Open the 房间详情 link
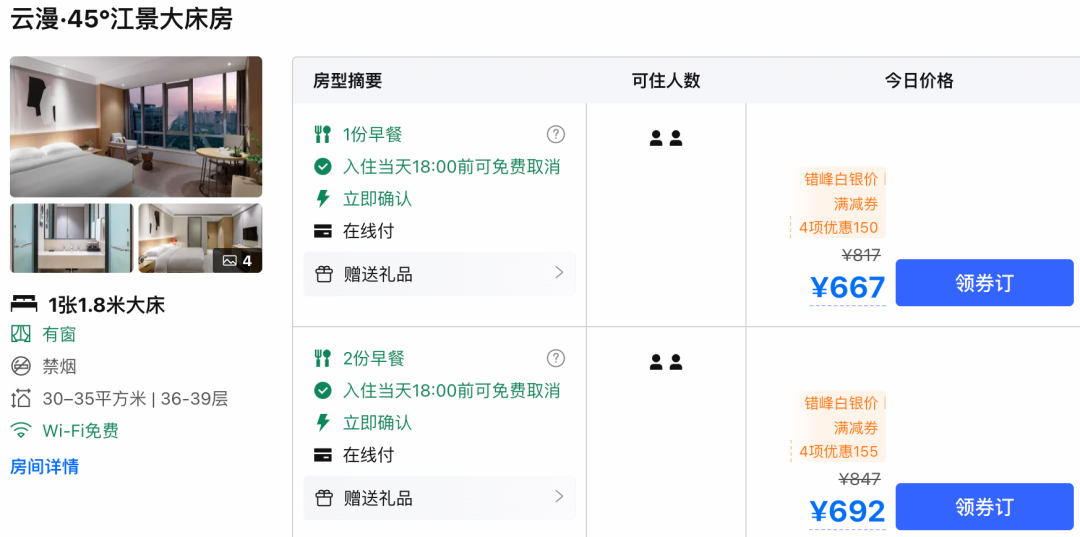1080x537 pixels. (x=44, y=467)
